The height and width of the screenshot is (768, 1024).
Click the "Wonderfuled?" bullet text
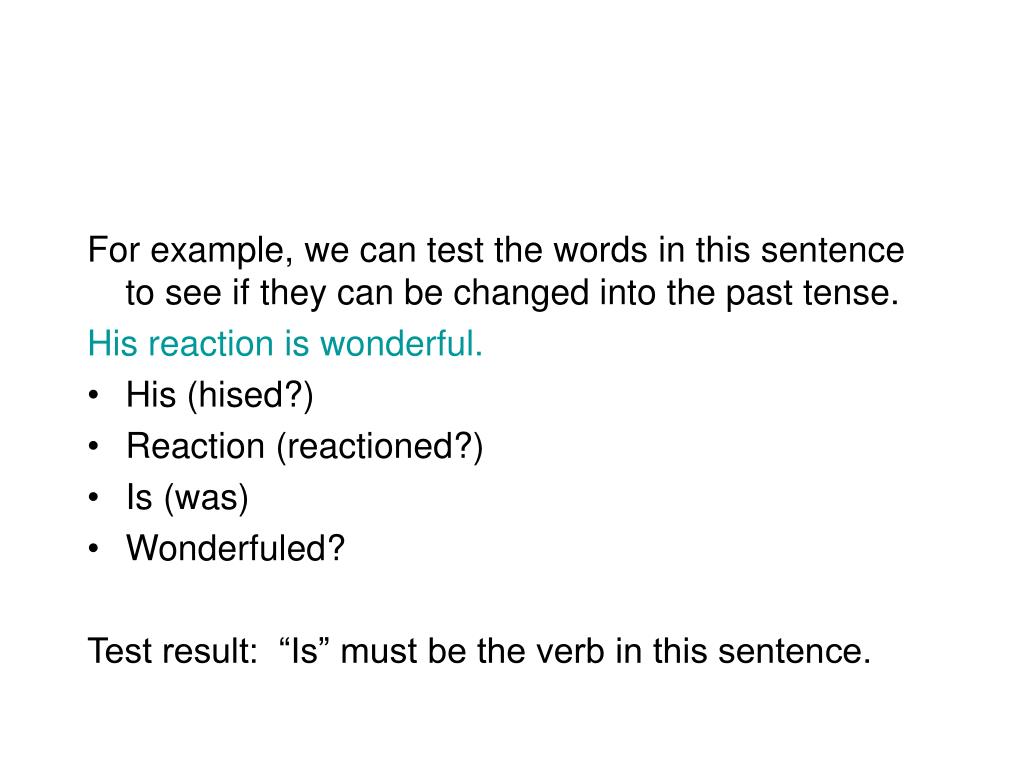click(x=235, y=548)
